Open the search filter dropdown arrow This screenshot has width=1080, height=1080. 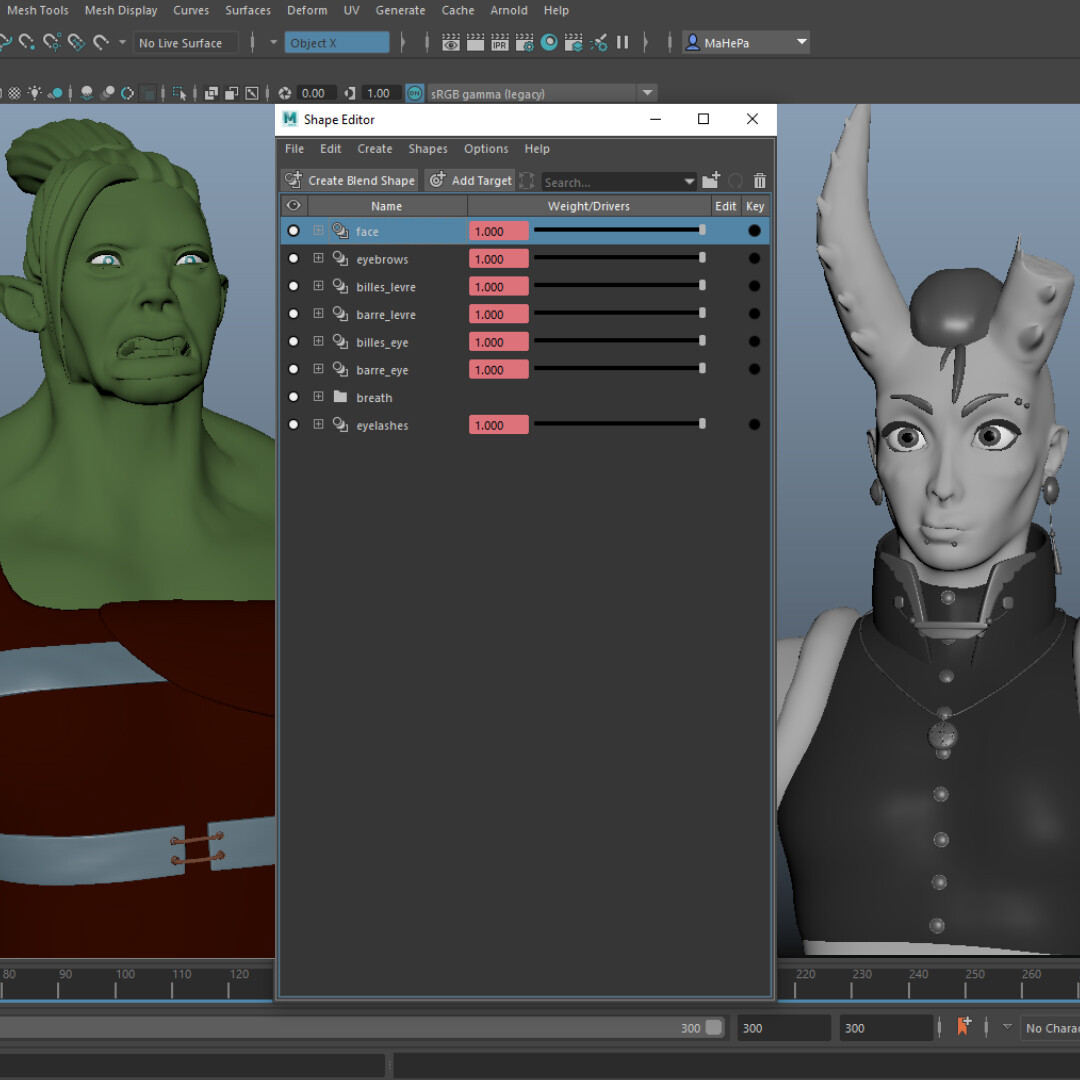coord(689,181)
